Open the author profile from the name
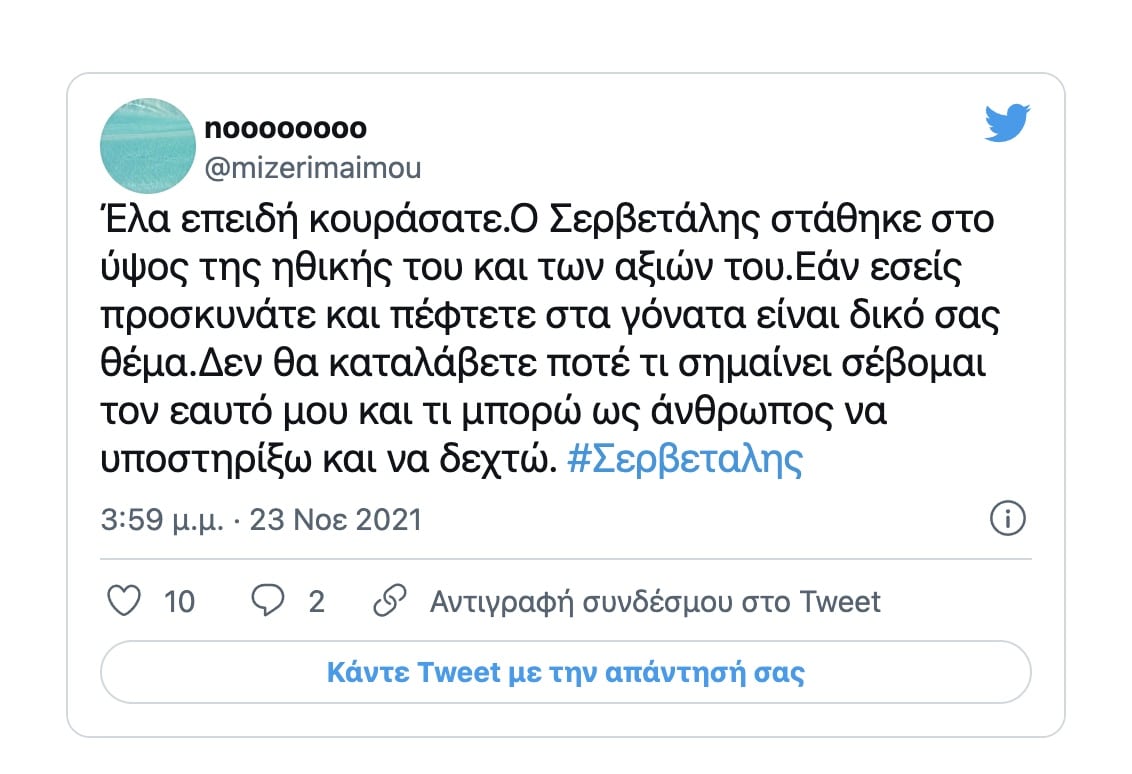The height and width of the screenshot is (774, 1132). point(285,128)
